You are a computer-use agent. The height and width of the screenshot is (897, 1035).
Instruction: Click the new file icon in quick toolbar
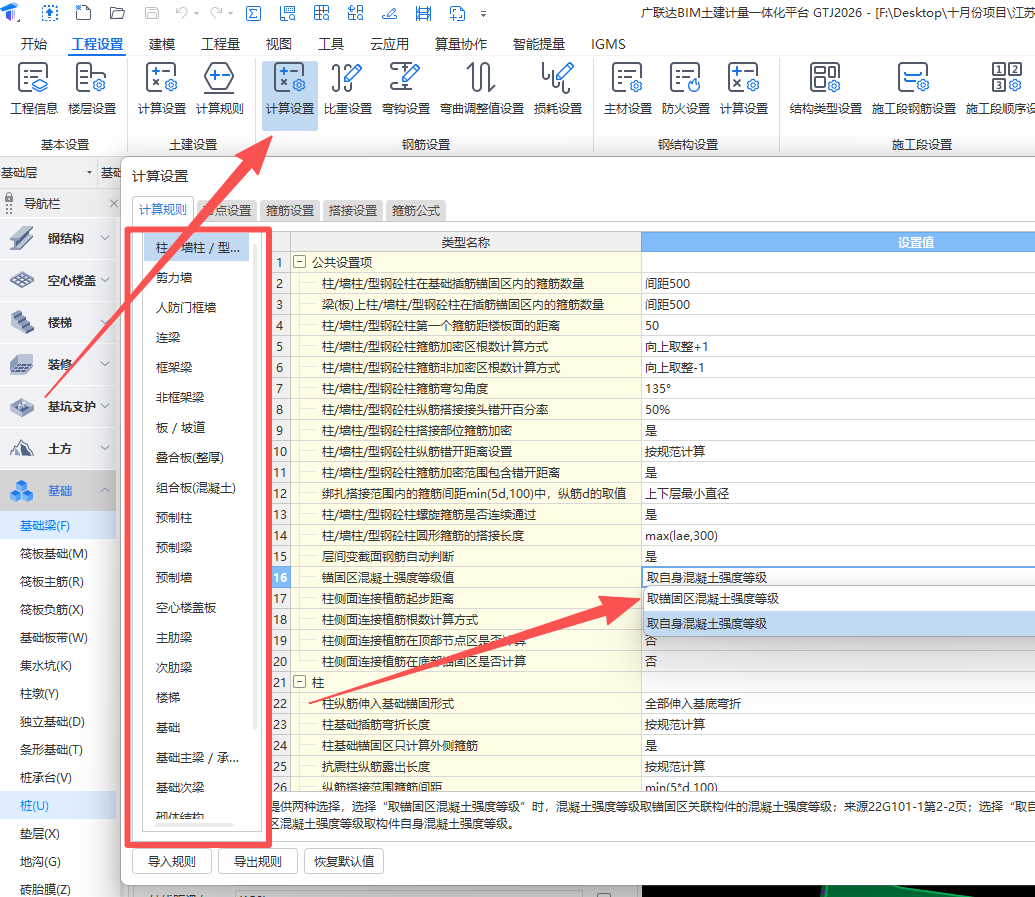(x=83, y=13)
